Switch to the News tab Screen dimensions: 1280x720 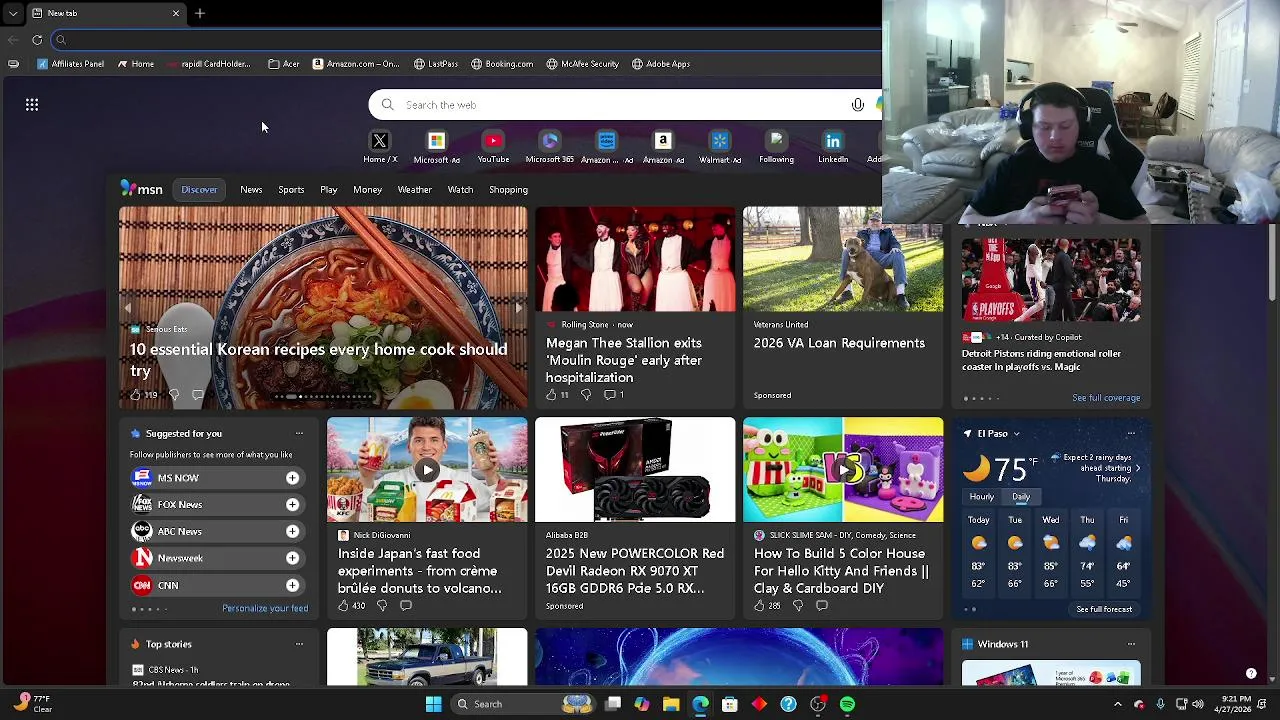251,189
